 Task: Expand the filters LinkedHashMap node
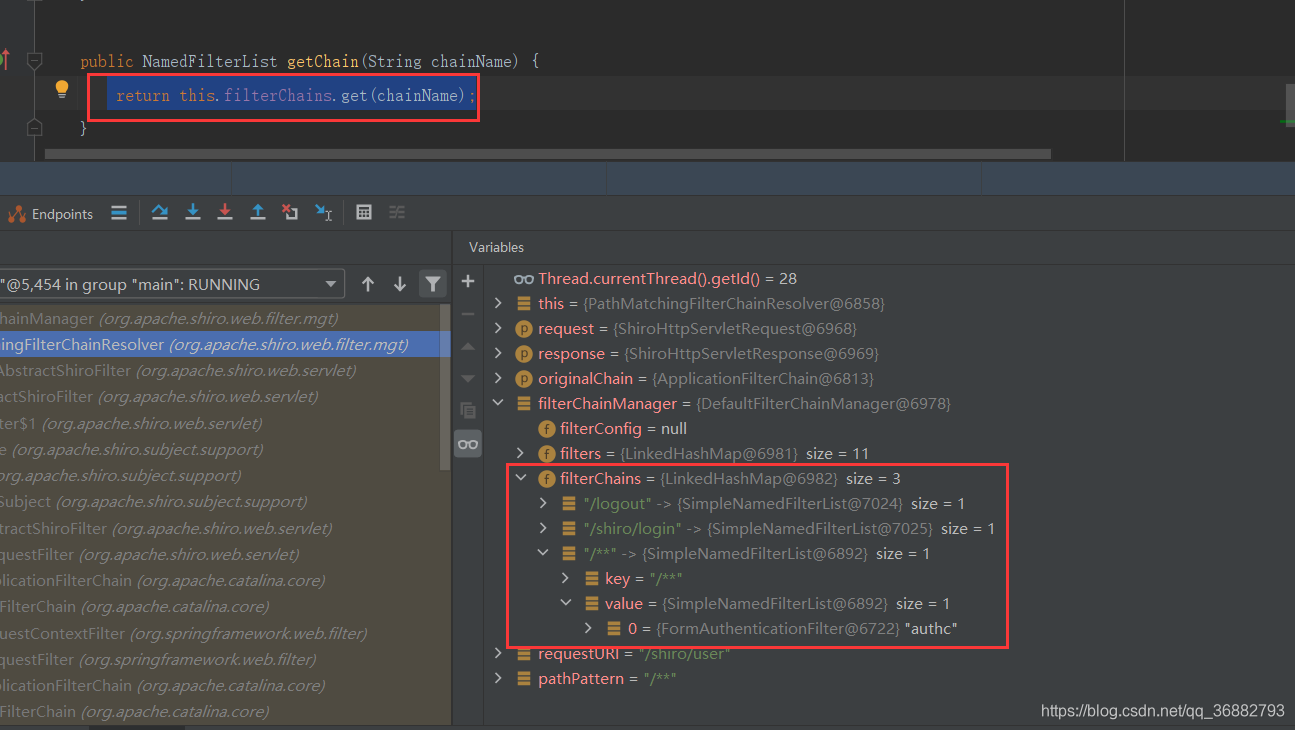pos(520,453)
